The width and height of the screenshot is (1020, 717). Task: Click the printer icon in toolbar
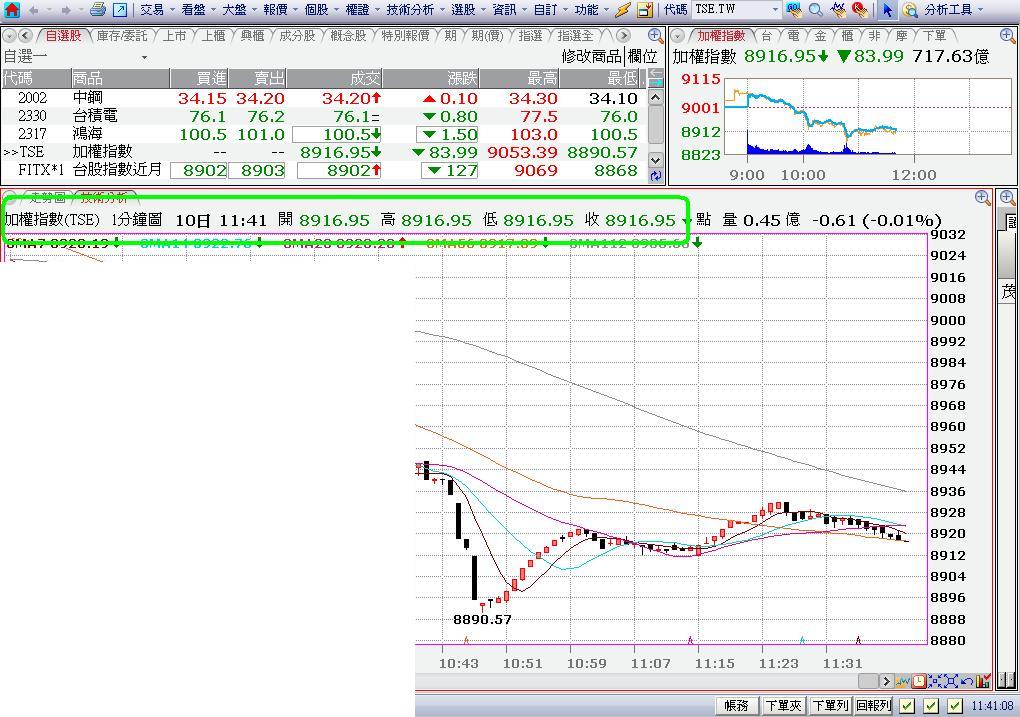coord(98,9)
